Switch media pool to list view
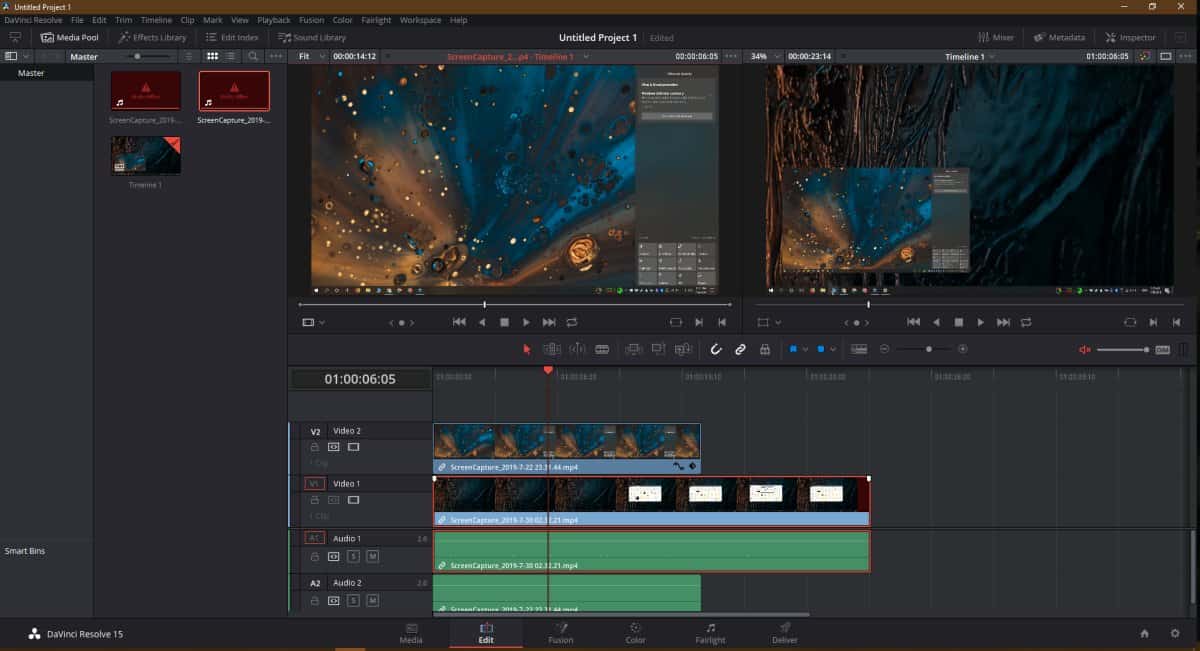This screenshot has width=1200, height=651. 231,56
